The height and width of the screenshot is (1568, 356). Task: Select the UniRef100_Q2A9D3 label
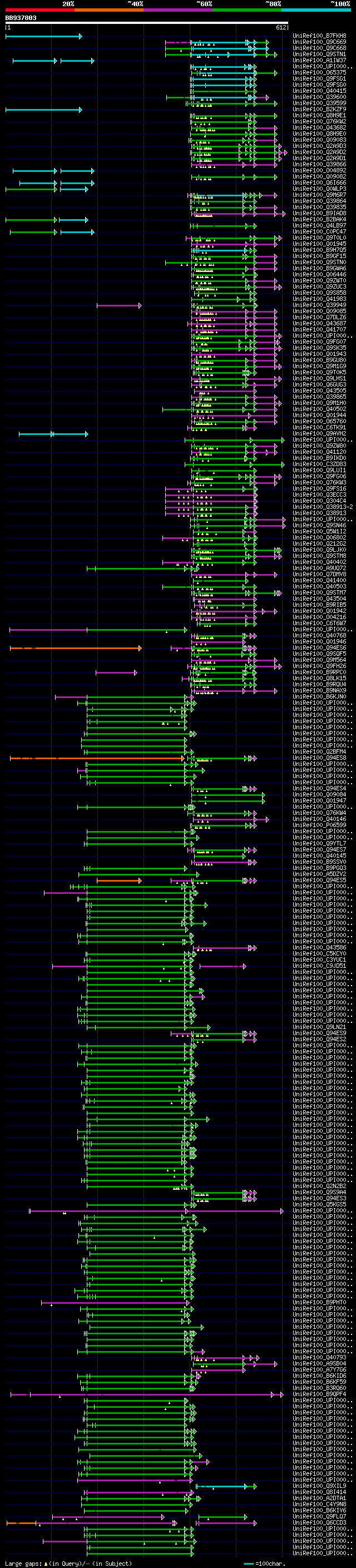319,146
